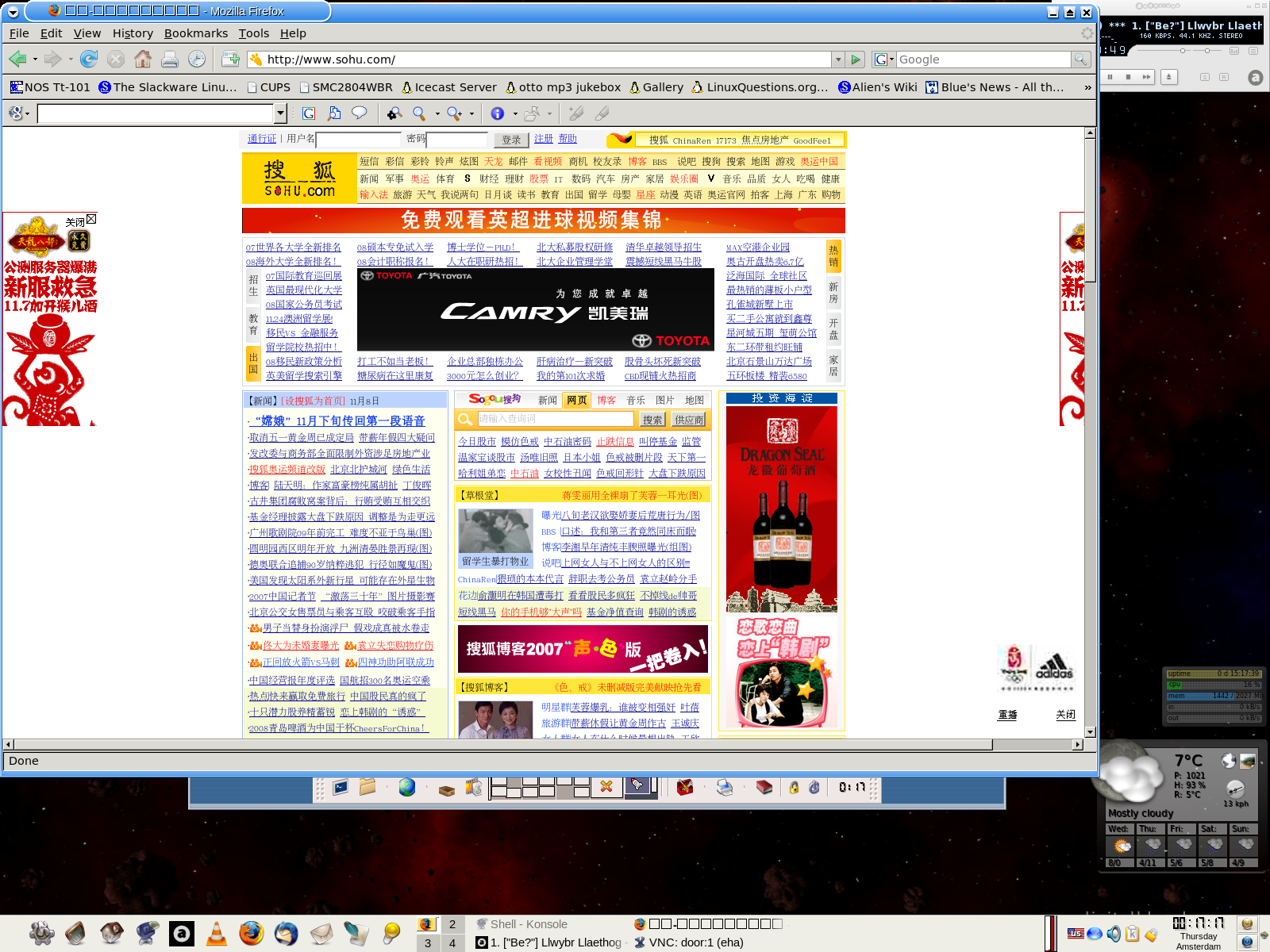The image size is (1270, 952).
Task: Open The Slackware Linux bookmark
Action: (167, 87)
